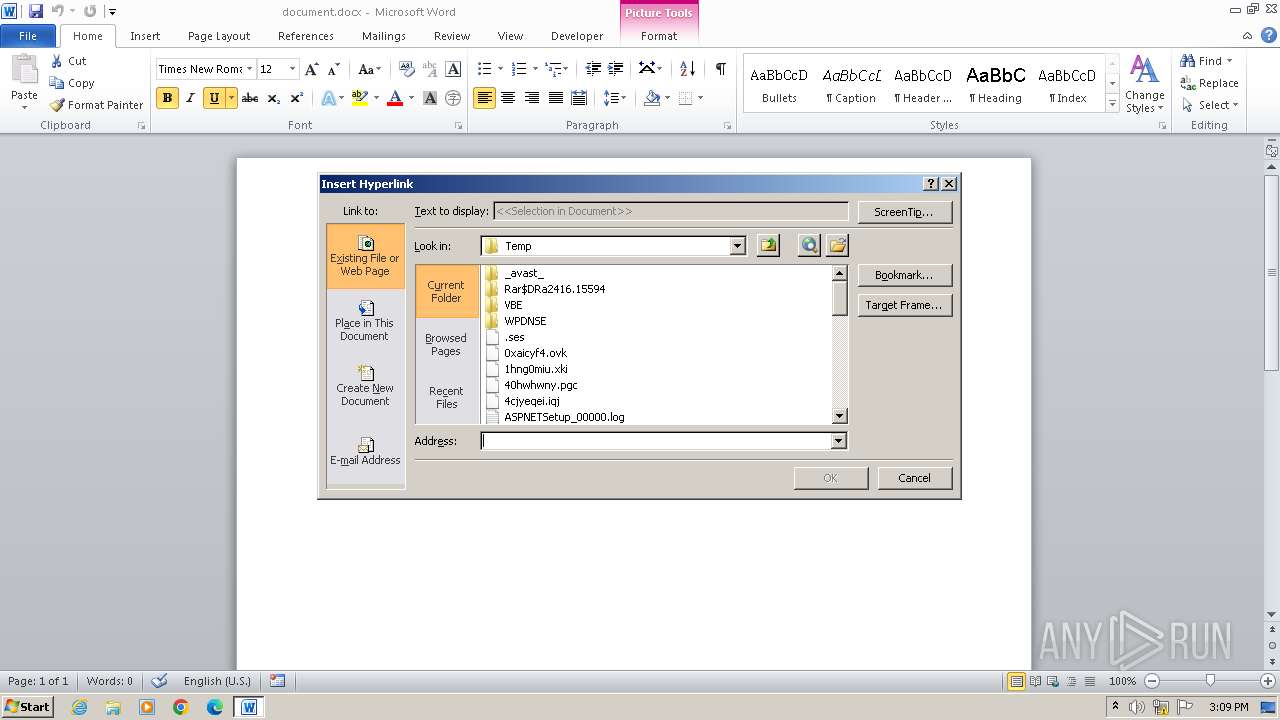The image size is (1280, 720).
Task: Click Decrease Indent icon
Action: pyautogui.click(x=593, y=69)
